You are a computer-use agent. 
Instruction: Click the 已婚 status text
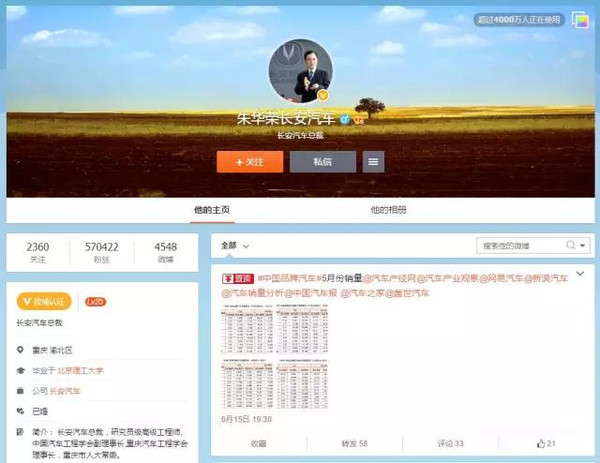pos(40,411)
